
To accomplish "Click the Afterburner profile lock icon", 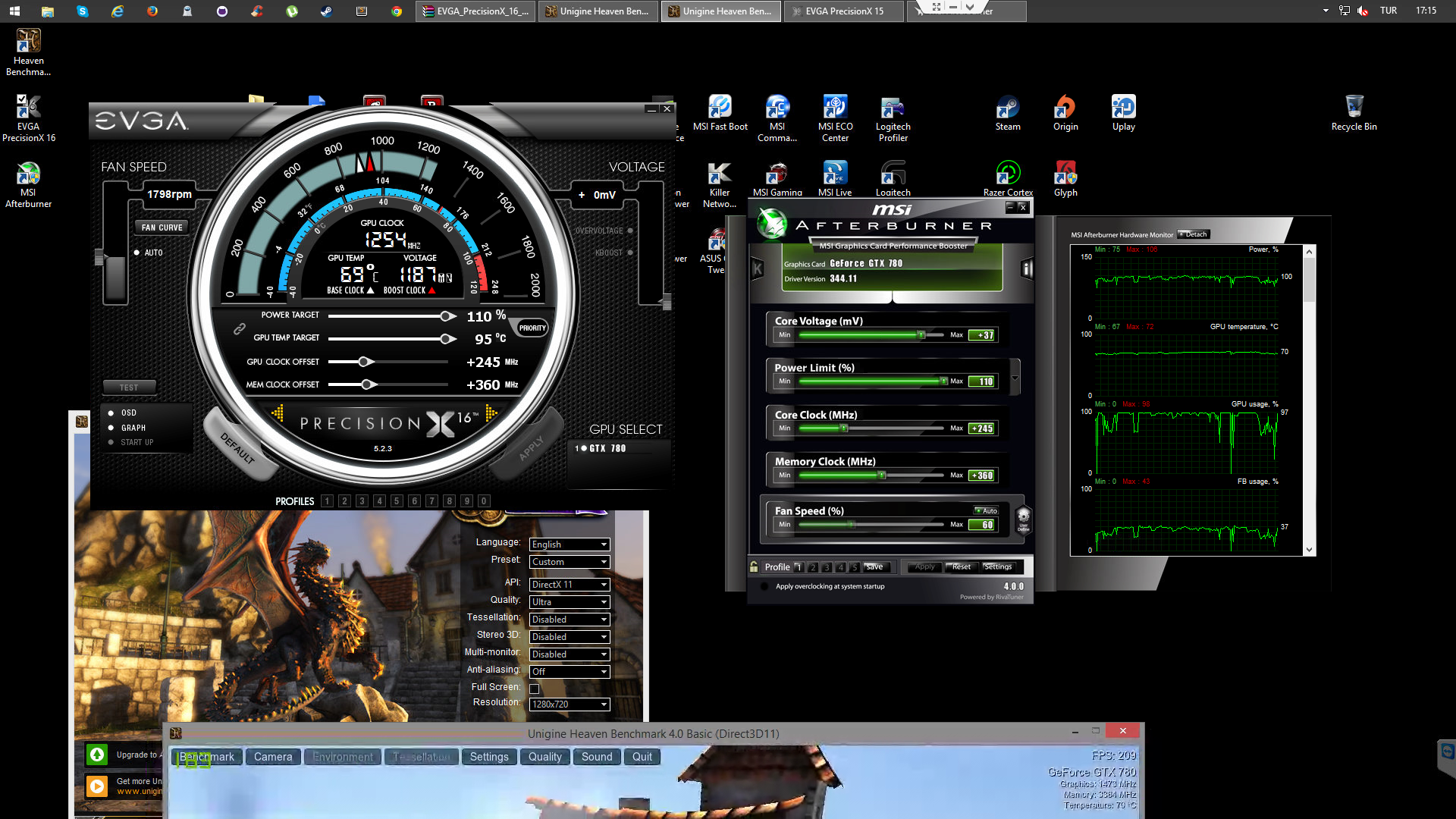I will coord(754,566).
